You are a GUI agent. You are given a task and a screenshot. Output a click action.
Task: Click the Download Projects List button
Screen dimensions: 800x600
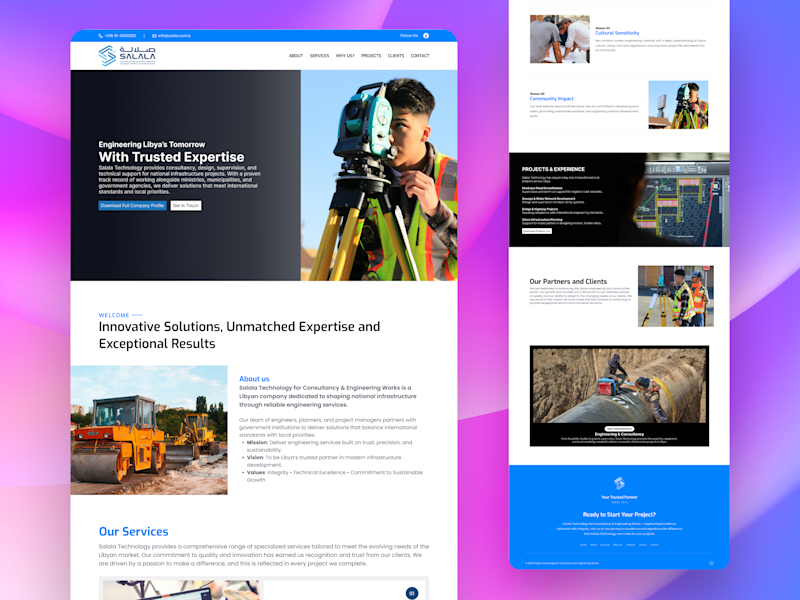coord(537,231)
